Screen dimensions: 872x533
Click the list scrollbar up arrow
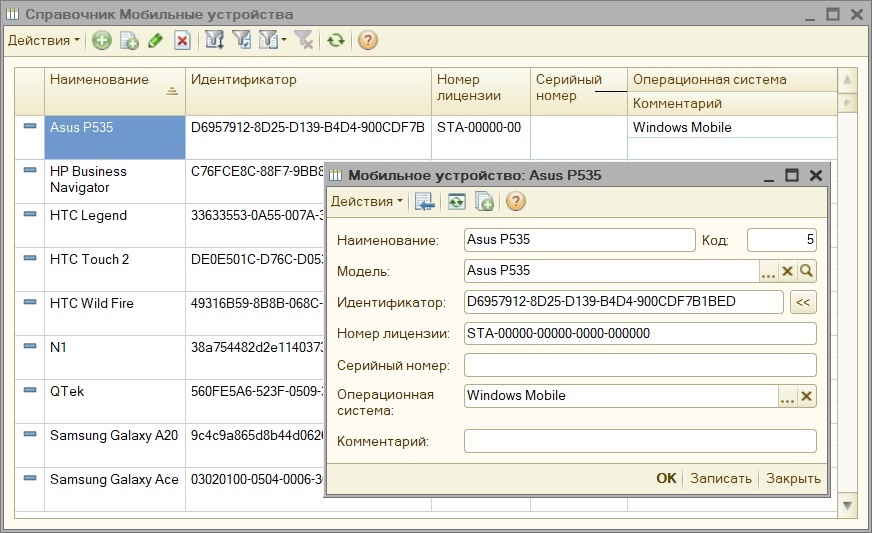(847, 80)
